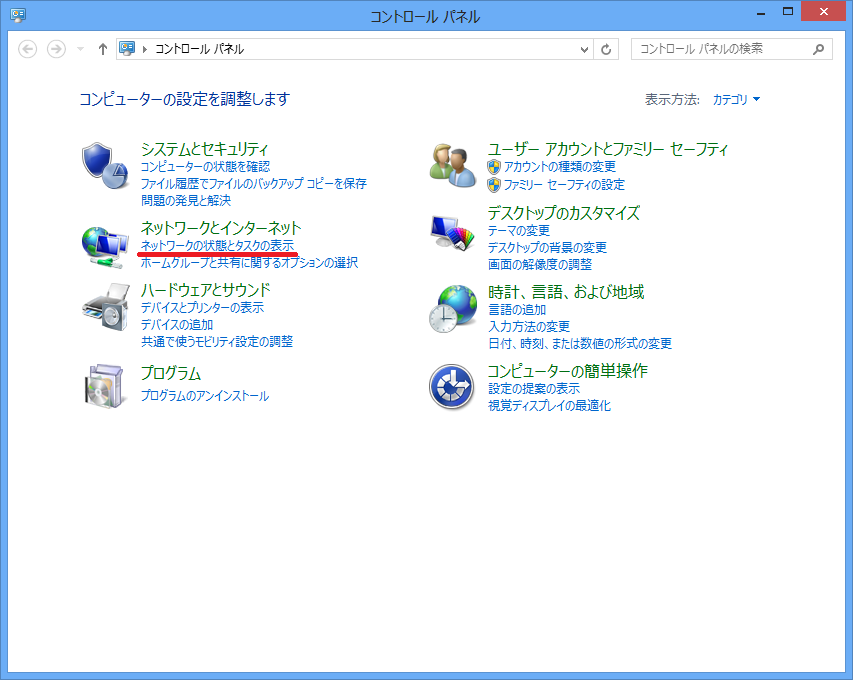853x680 pixels.
Task: Open the User Accounts people icon
Action: pos(453,165)
